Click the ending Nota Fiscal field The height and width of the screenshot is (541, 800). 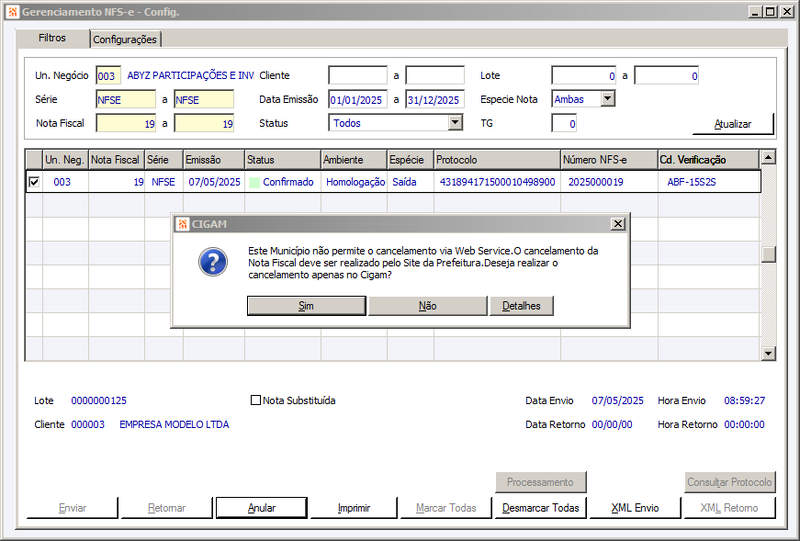click(204, 123)
